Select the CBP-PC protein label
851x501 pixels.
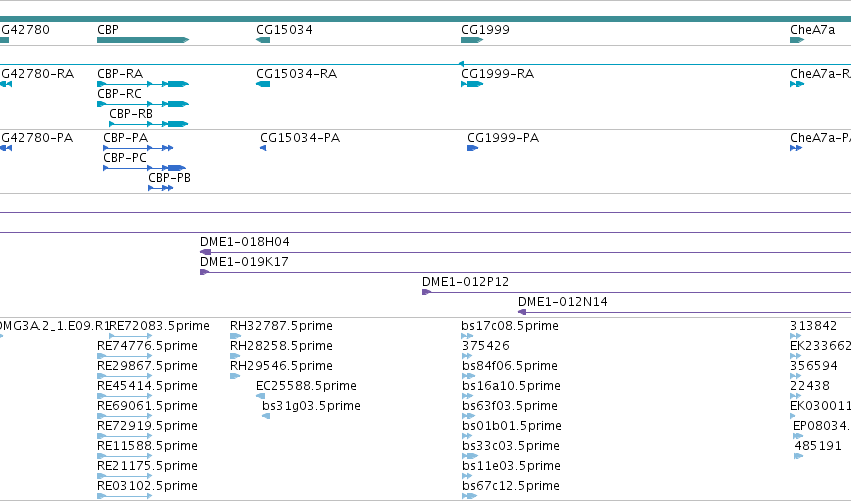[125, 158]
